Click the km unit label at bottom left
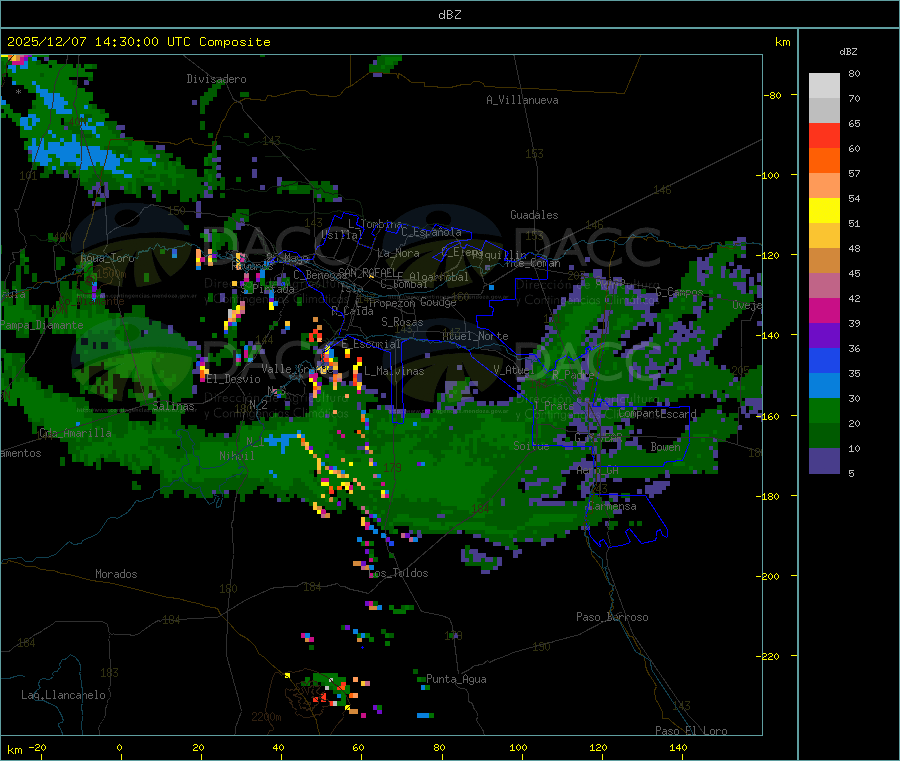This screenshot has height=761, width=900. 14,750
